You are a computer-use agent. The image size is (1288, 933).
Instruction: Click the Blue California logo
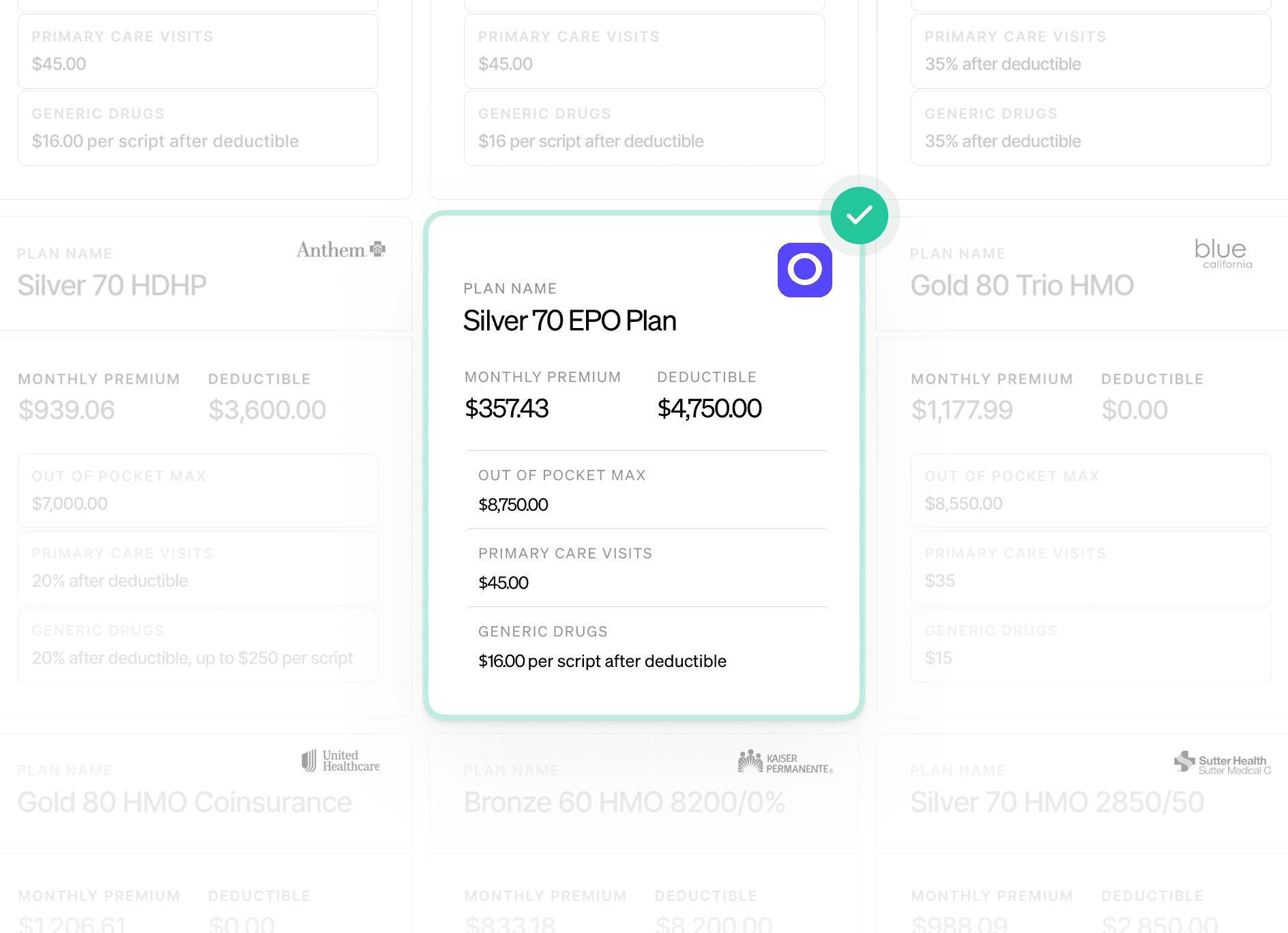point(1223,253)
